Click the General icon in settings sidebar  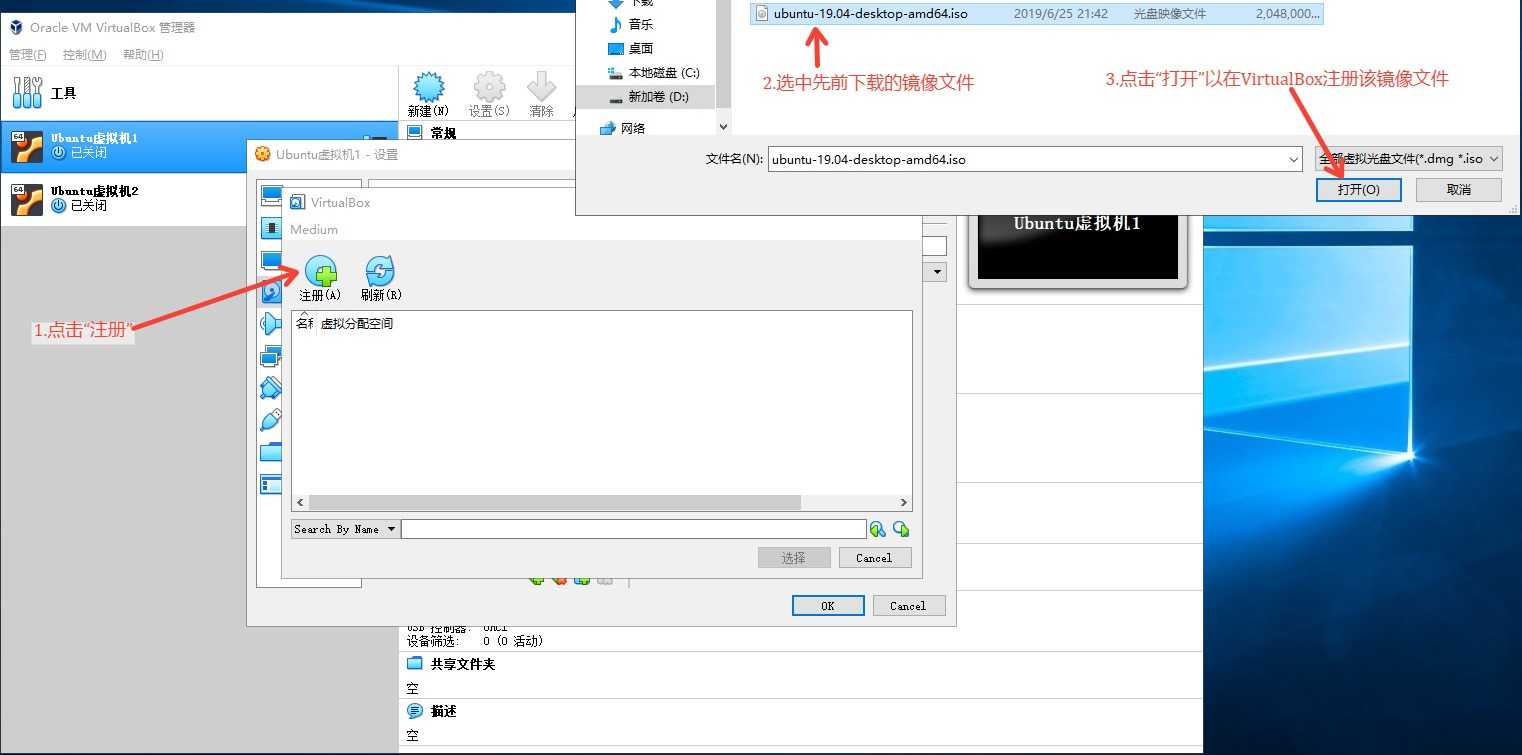click(270, 195)
